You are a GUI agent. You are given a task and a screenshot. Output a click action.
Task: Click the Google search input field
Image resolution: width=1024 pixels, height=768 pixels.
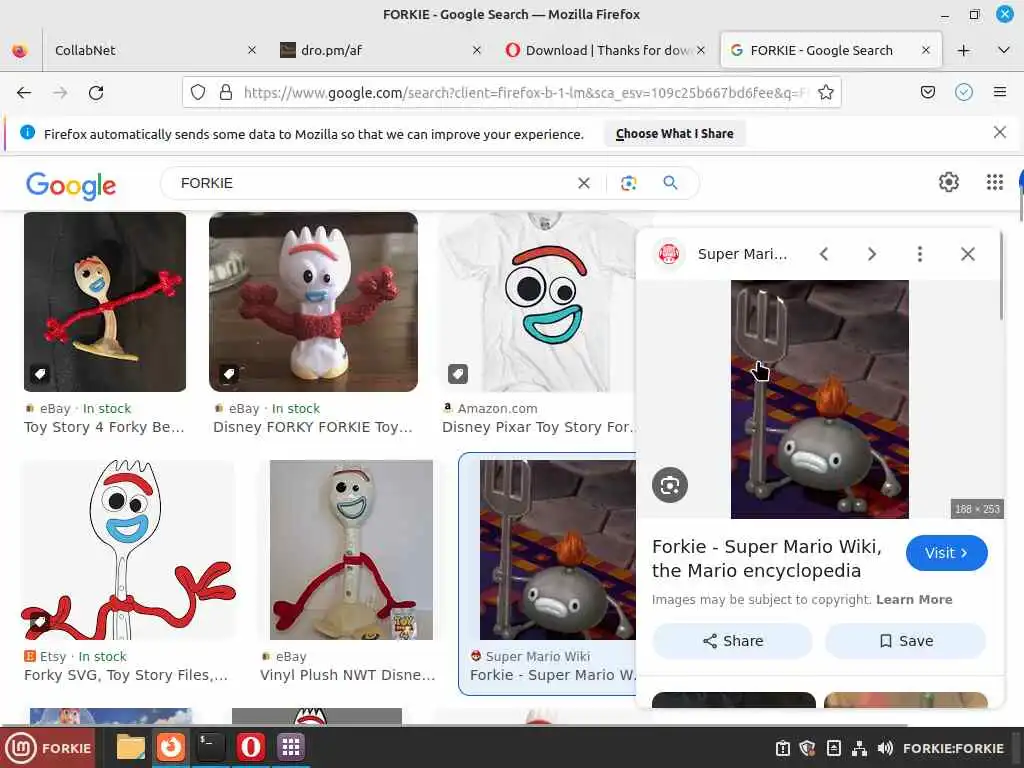tap(374, 184)
